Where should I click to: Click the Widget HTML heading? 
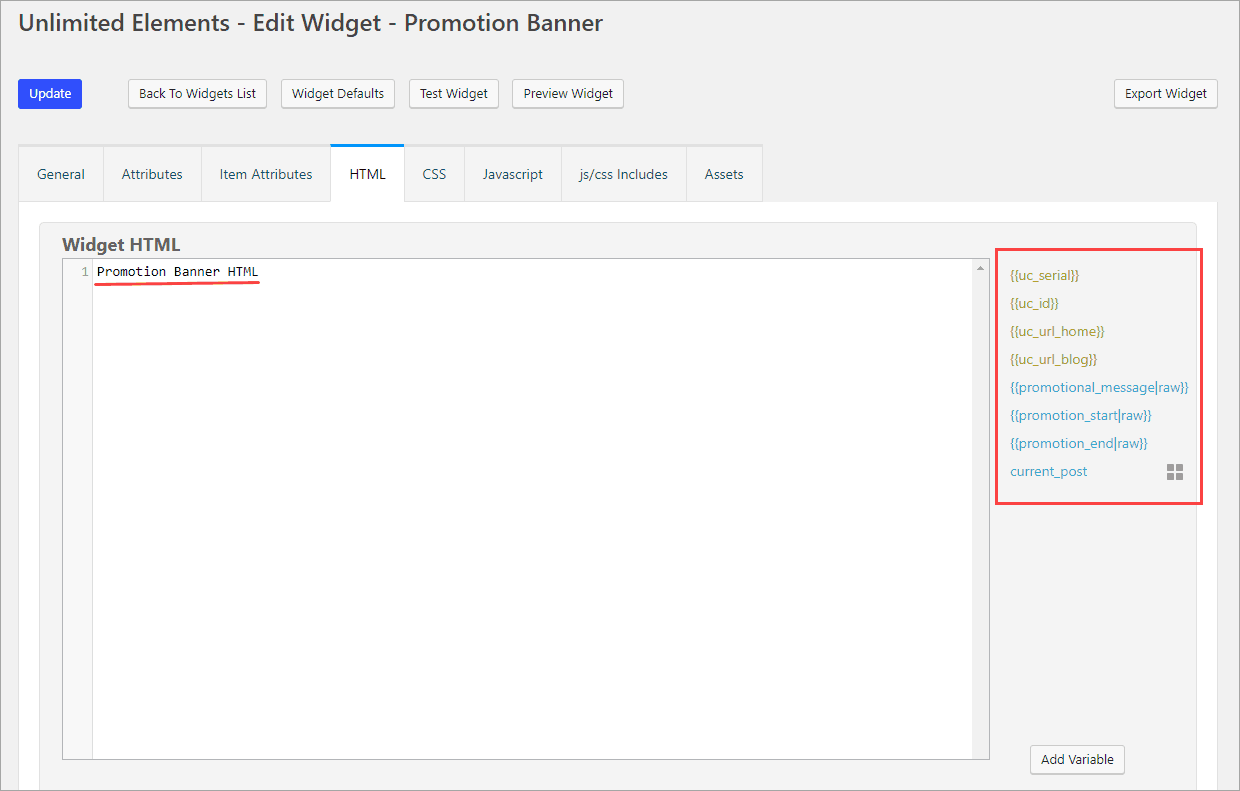pyautogui.click(x=121, y=245)
